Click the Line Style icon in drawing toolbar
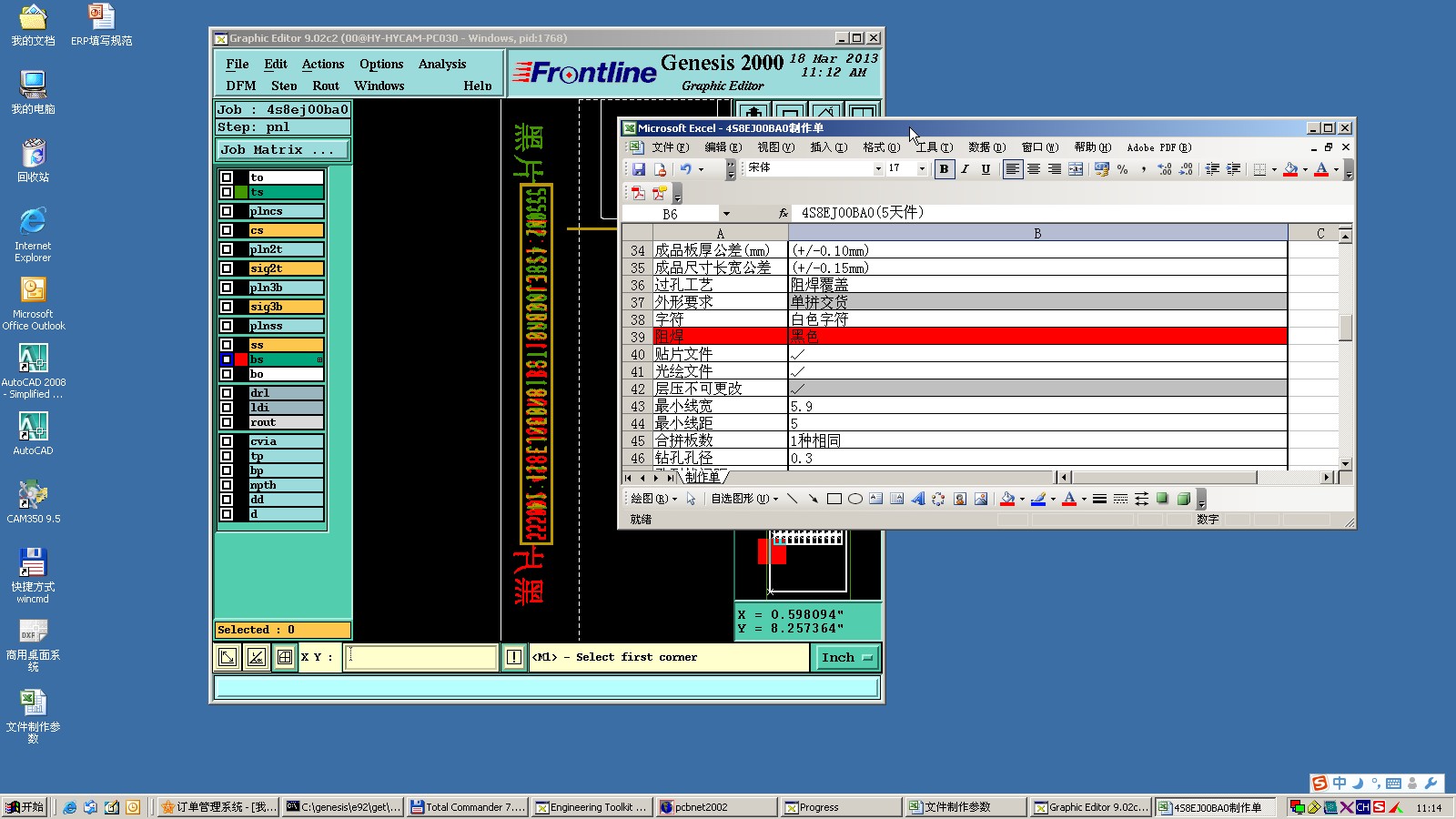The height and width of the screenshot is (819, 1456). [x=1100, y=499]
